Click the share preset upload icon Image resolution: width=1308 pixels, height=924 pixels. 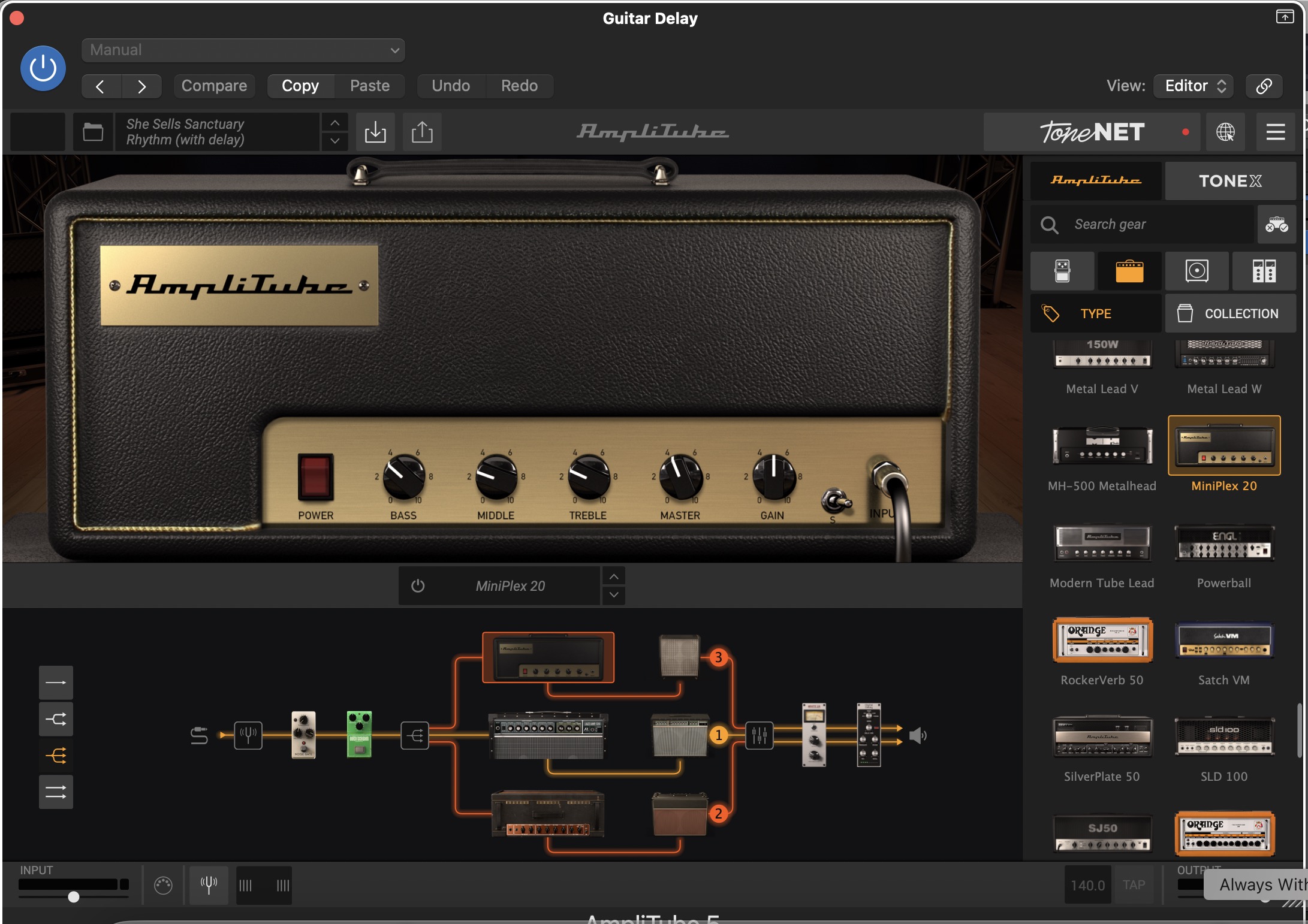422,132
